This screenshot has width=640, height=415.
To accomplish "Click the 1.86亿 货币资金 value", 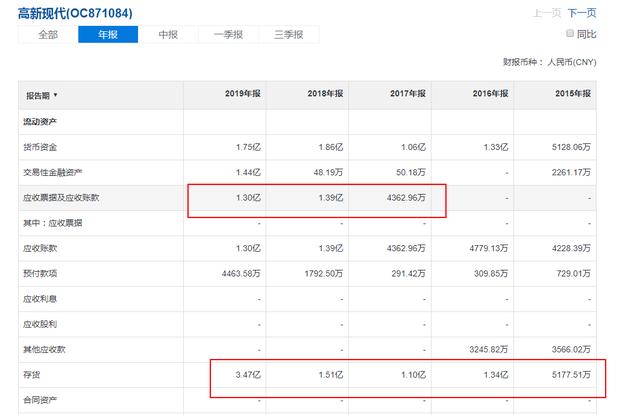I will [x=331, y=147].
